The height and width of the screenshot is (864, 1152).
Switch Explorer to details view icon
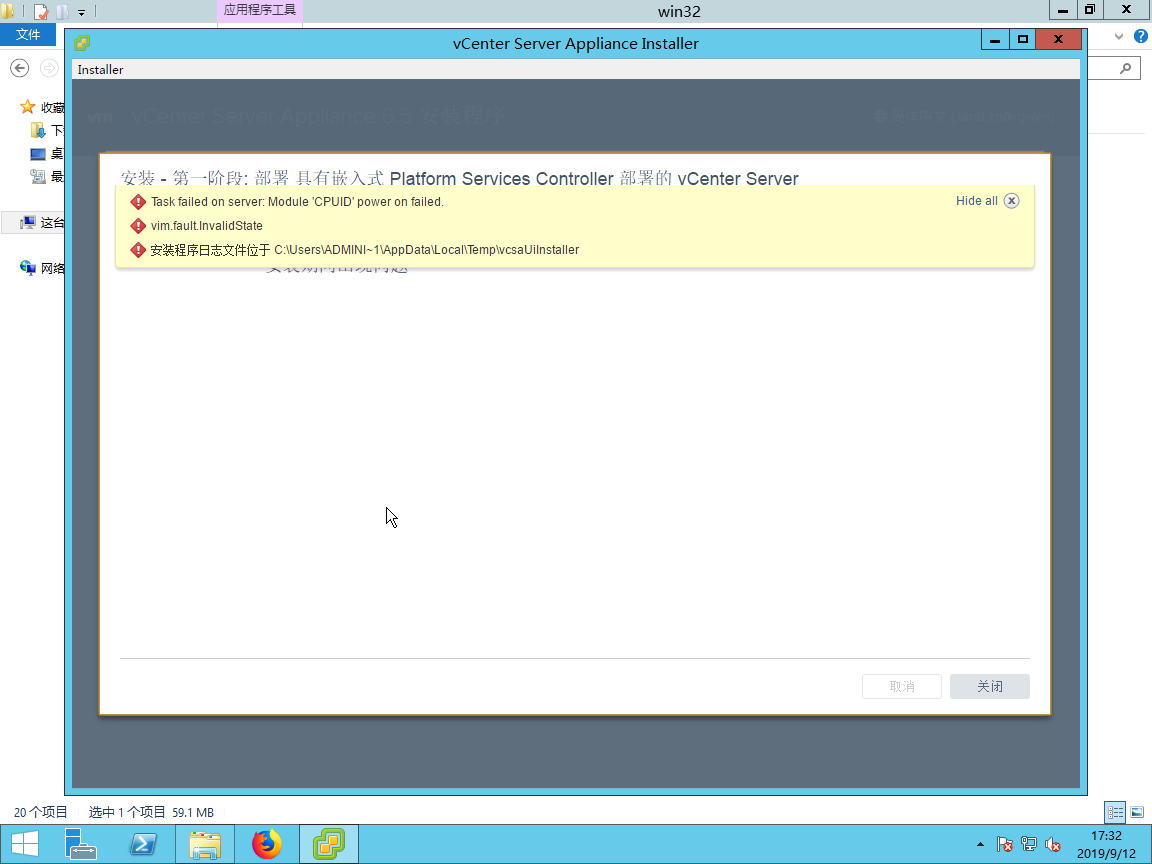point(1115,812)
